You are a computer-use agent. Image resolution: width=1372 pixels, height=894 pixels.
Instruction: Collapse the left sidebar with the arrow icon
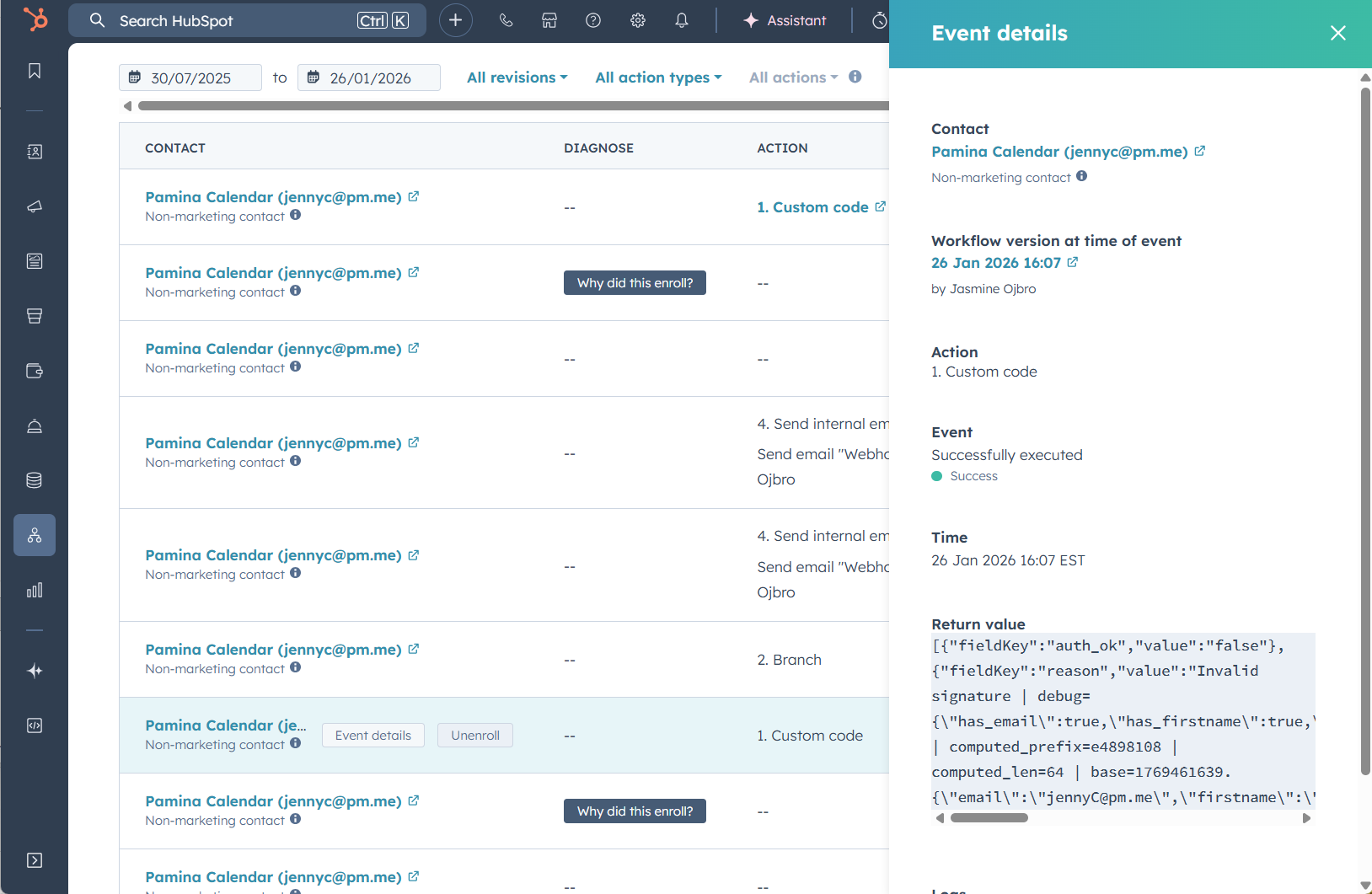point(34,859)
